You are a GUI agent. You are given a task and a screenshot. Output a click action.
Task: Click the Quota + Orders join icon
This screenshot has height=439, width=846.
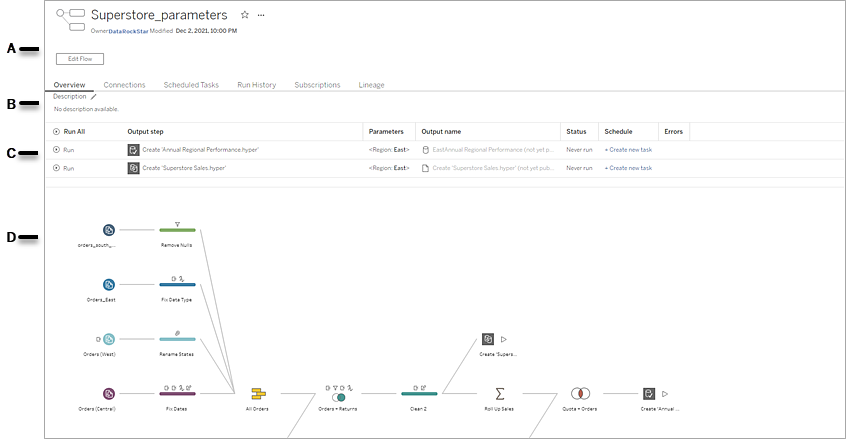(580, 394)
